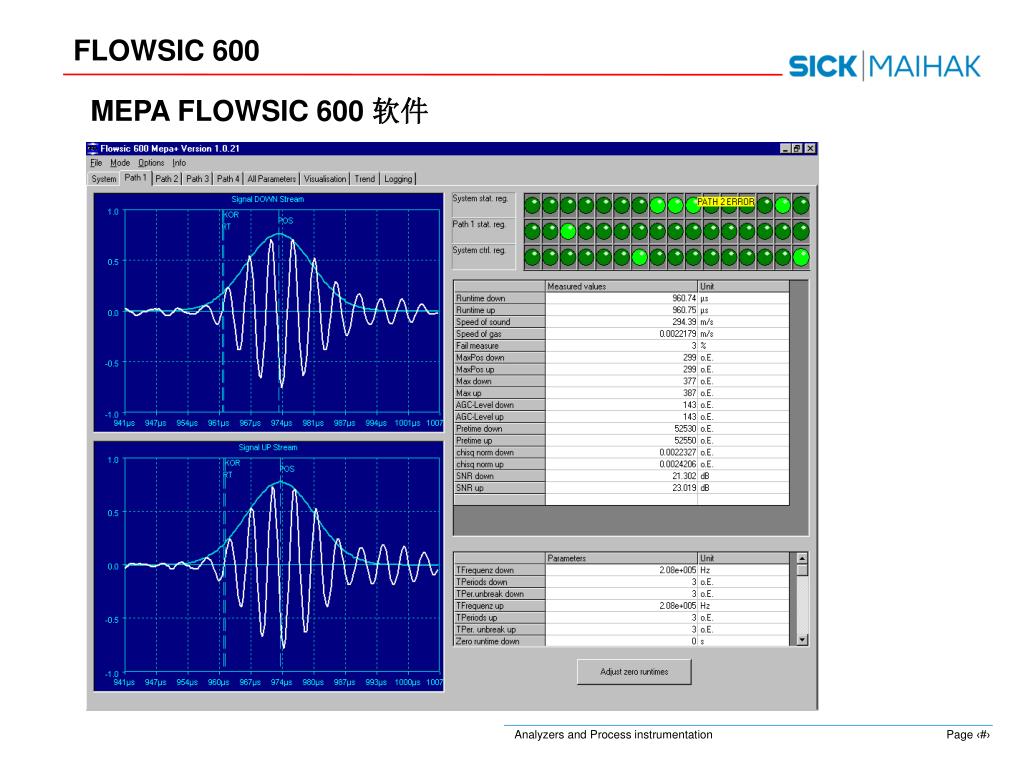1024x768 pixels.
Task: Switch to the Path 2 tab
Action: [x=167, y=179]
